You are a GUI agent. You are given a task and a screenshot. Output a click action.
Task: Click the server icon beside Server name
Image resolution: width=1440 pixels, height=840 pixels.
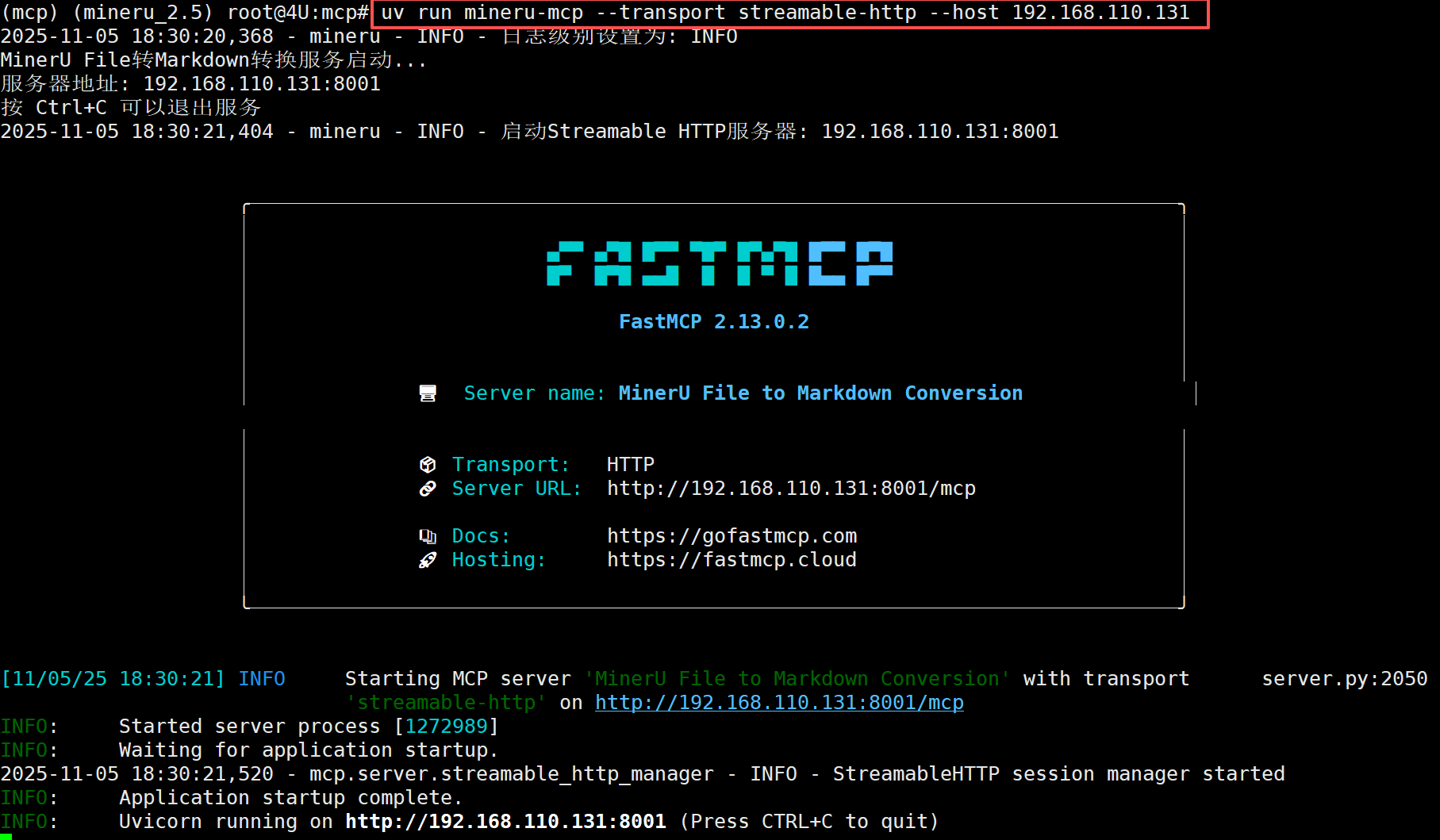pyautogui.click(x=428, y=393)
